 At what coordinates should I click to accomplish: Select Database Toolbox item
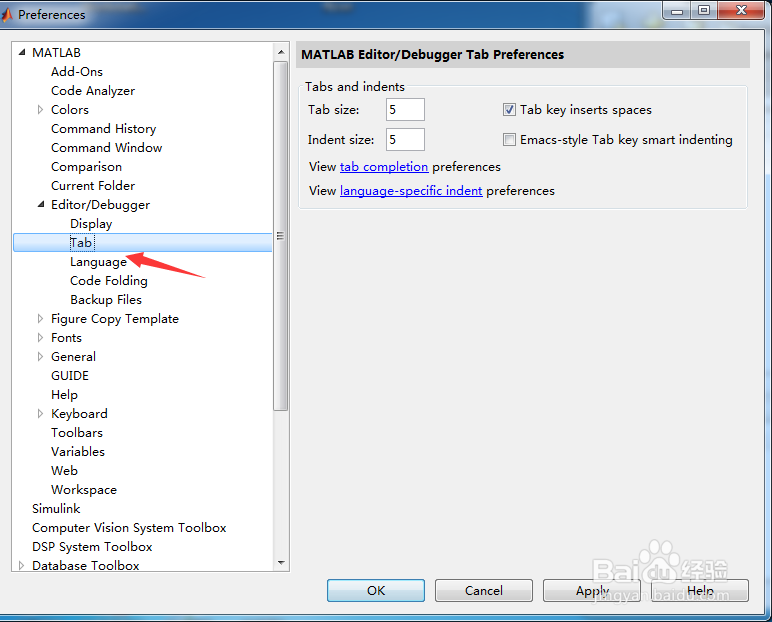point(86,565)
